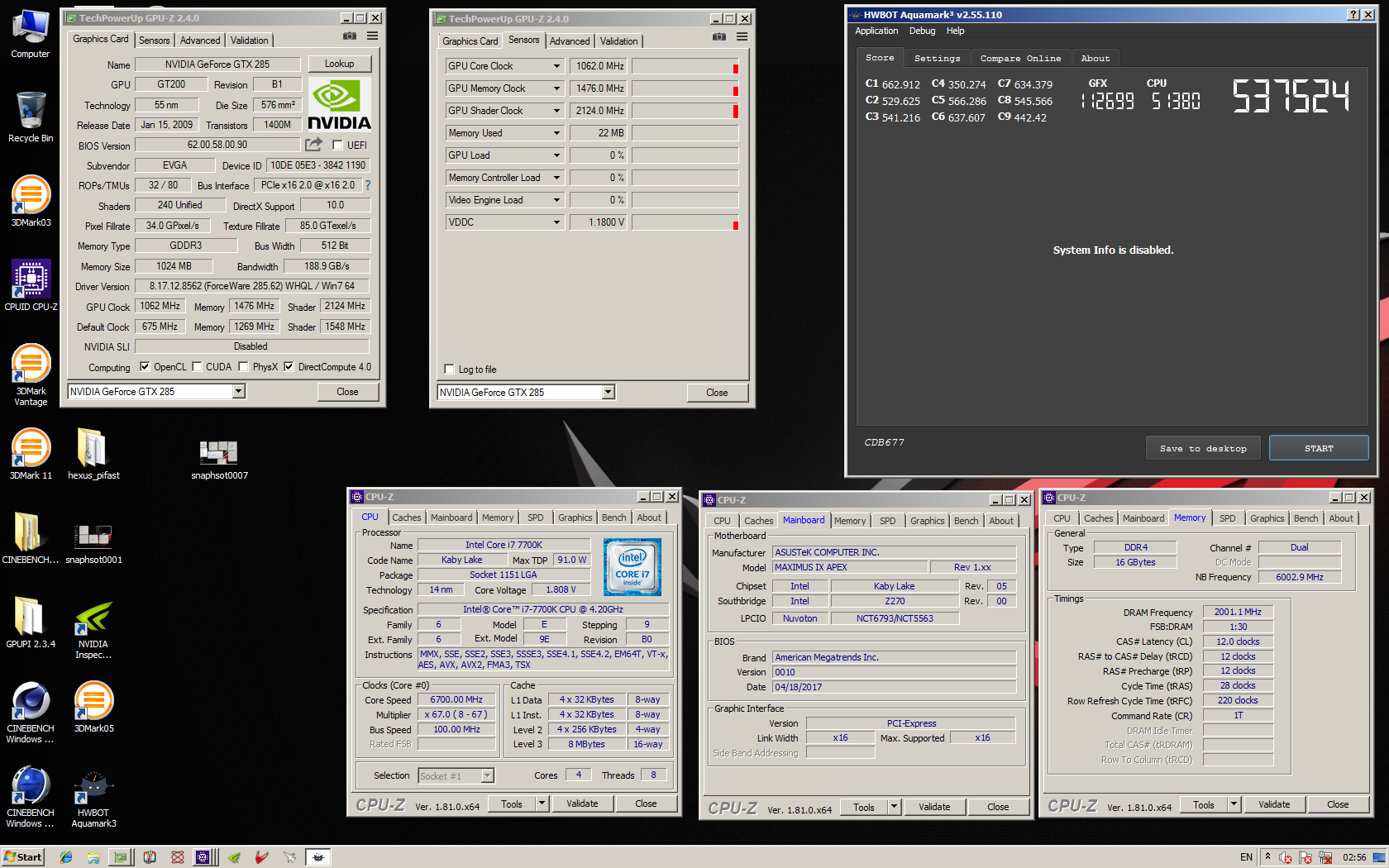Image resolution: width=1389 pixels, height=868 pixels.
Task: Expand the Memory Used sensor dropdown
Action: tap(556, 133)
